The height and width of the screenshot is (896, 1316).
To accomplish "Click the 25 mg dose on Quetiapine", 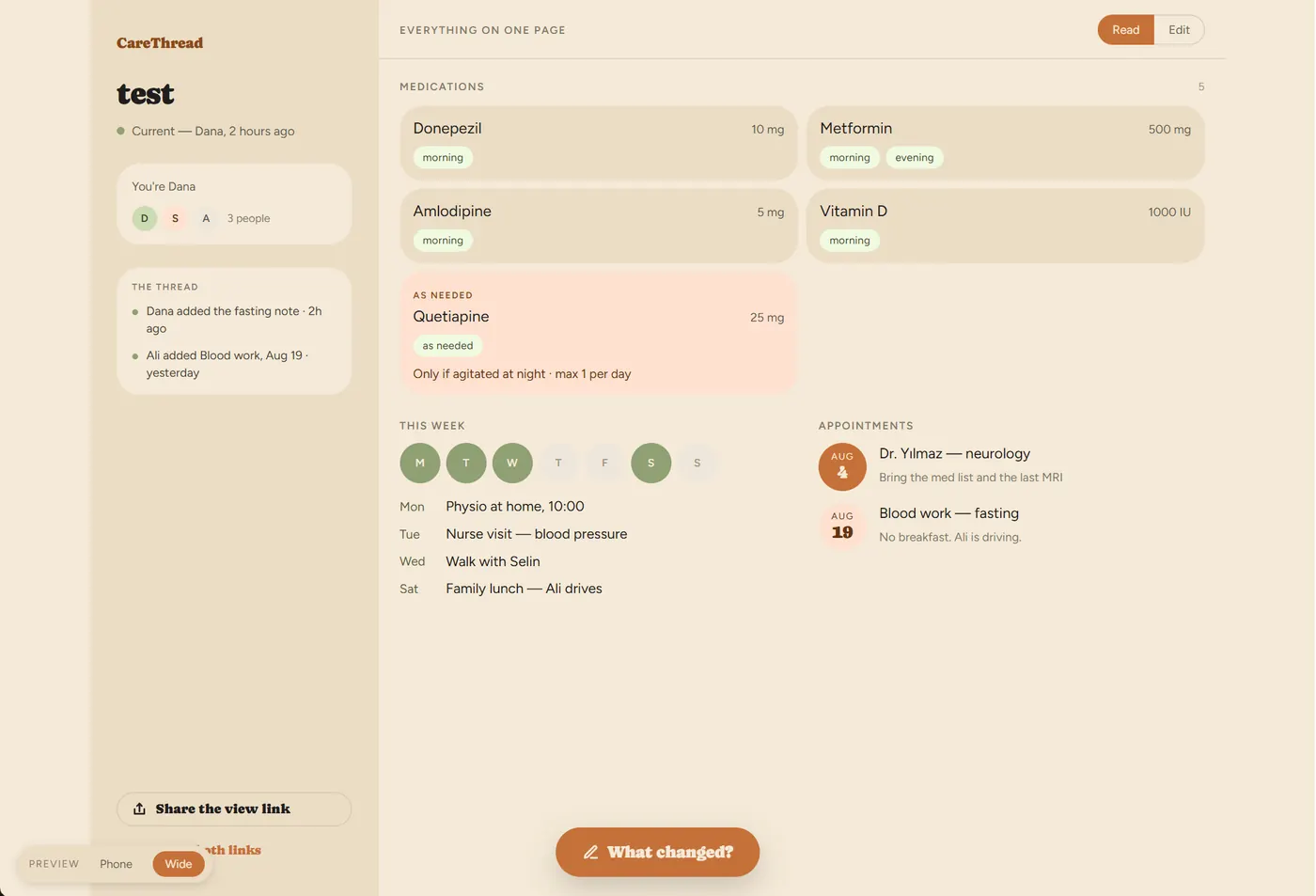I will point(767,318).
